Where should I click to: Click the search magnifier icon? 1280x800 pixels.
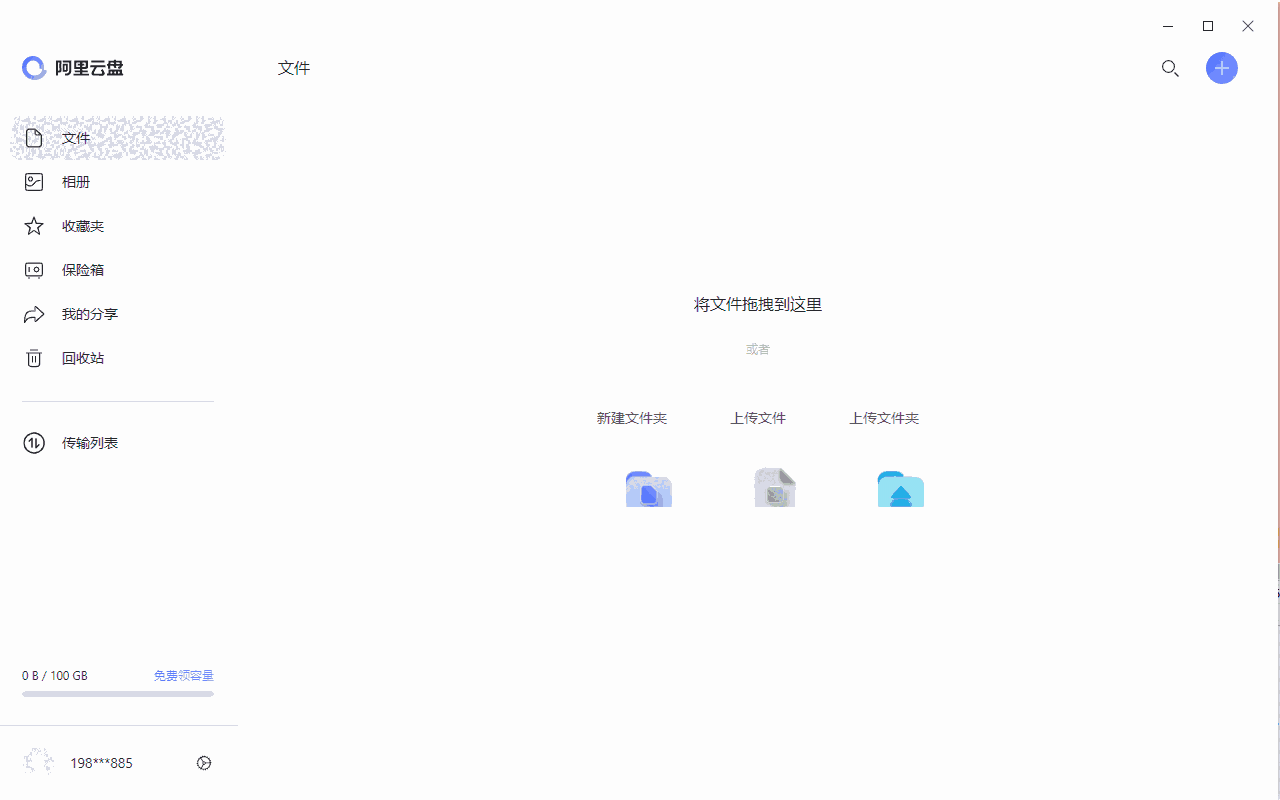point(1170,68)
